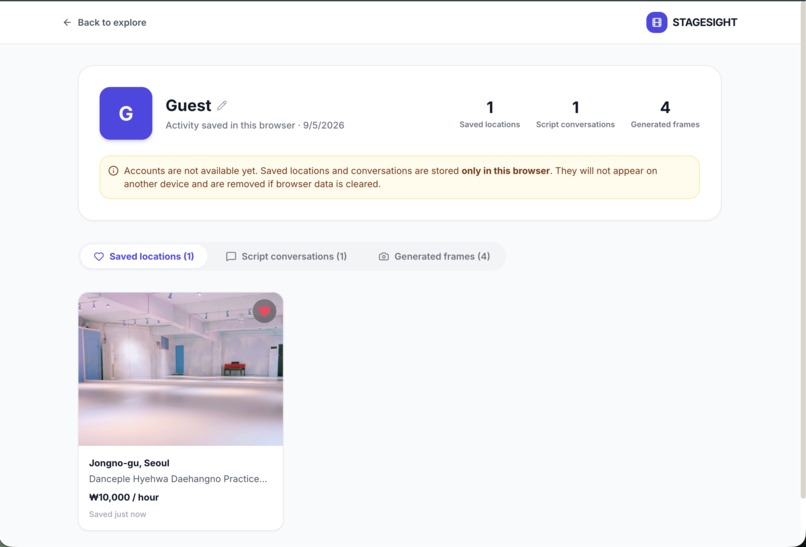Click the Back to explore link
This screenshot has height=547, width=806.
point(104,23)
